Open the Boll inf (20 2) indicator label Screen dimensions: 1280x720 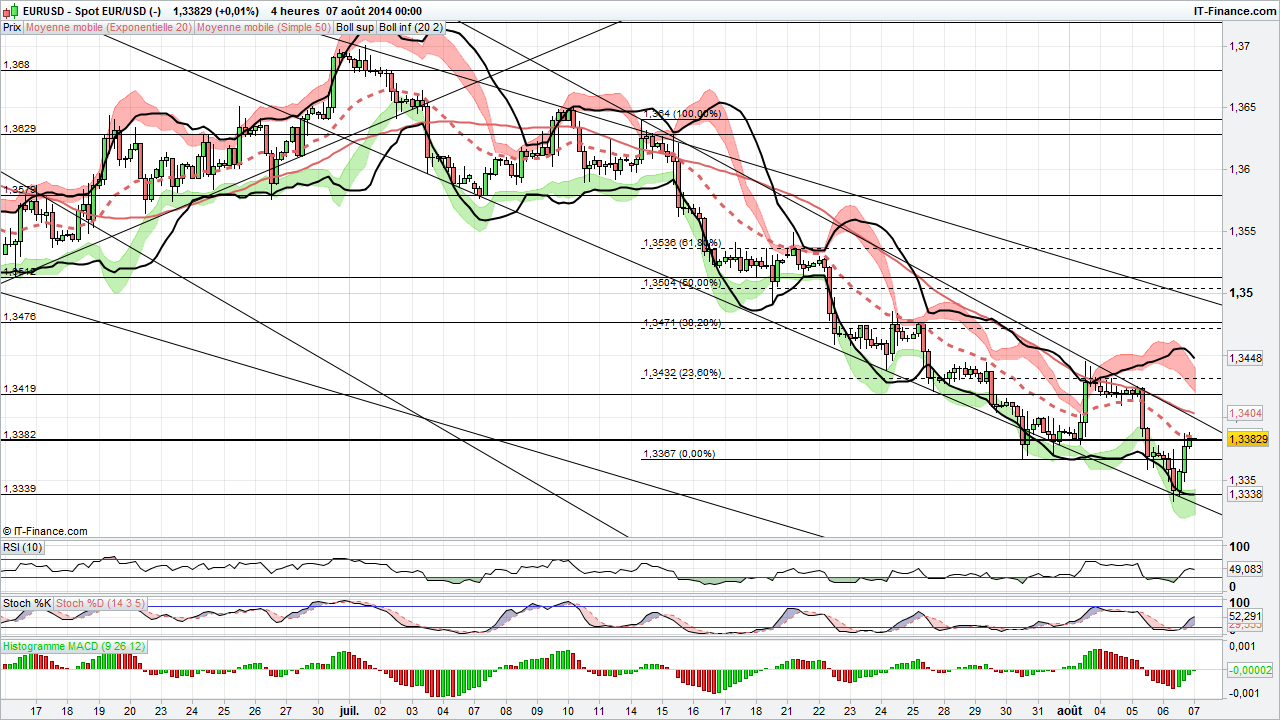[x=406, y=27]
